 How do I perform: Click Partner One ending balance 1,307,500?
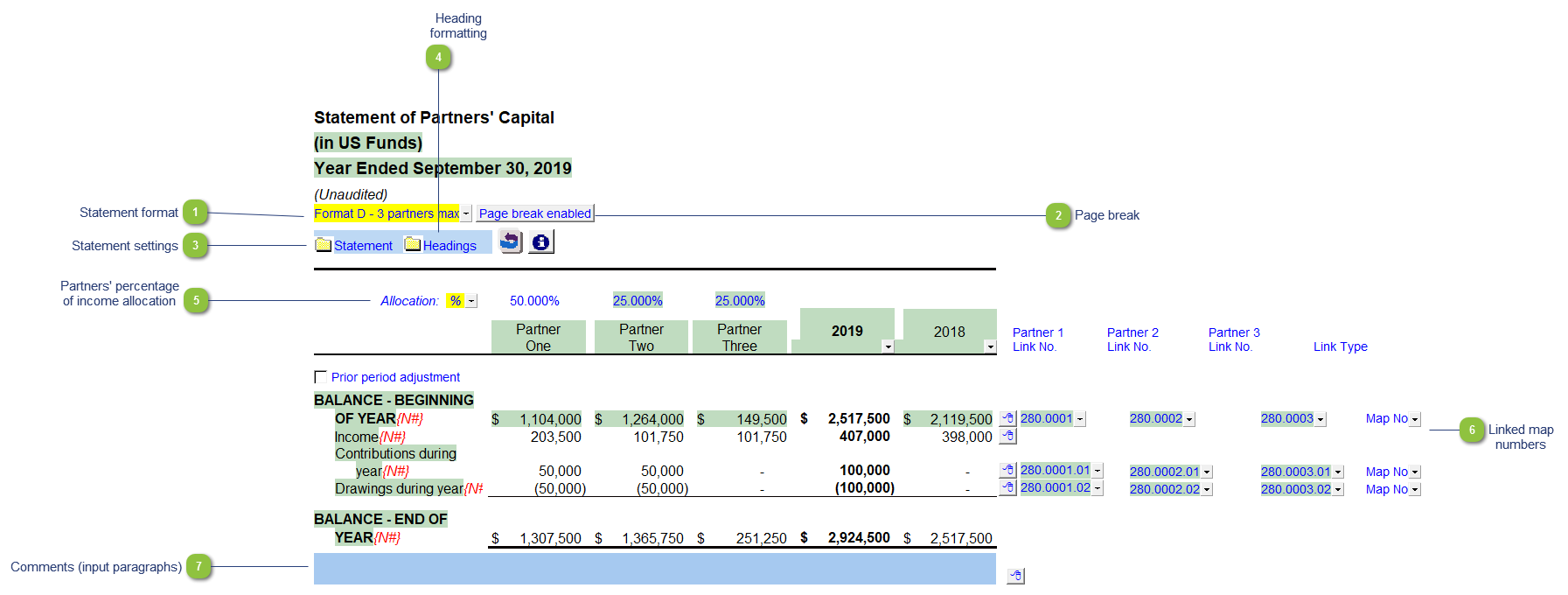[x=551, y=538]
